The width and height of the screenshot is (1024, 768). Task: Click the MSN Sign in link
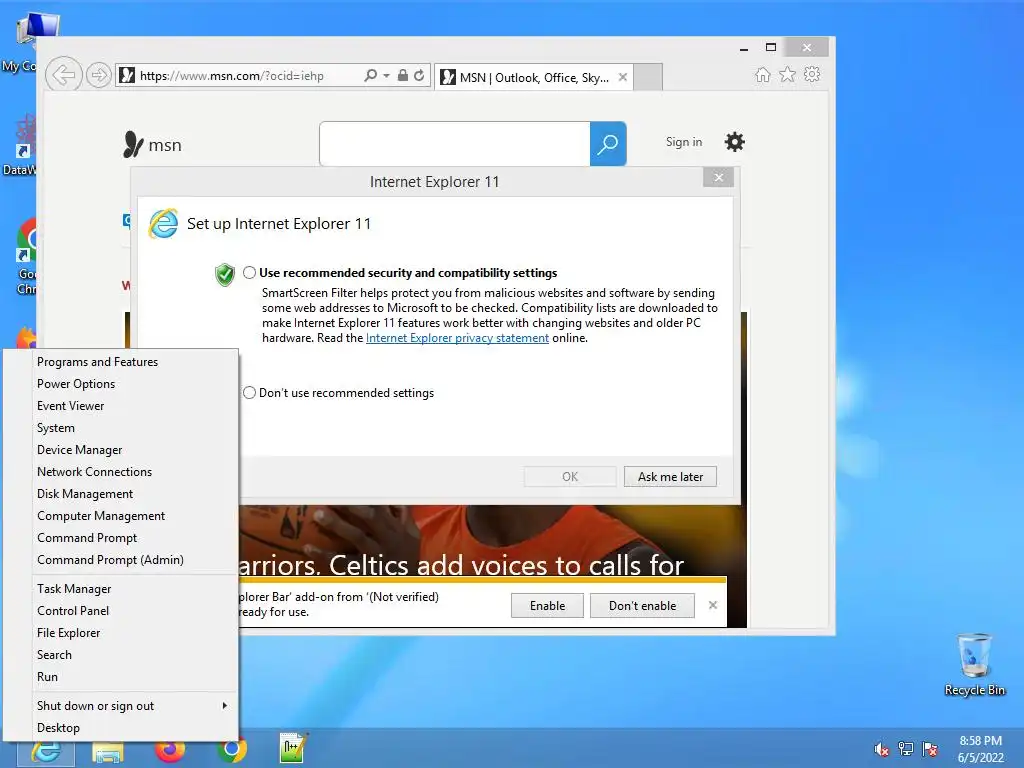coord(684,142)
